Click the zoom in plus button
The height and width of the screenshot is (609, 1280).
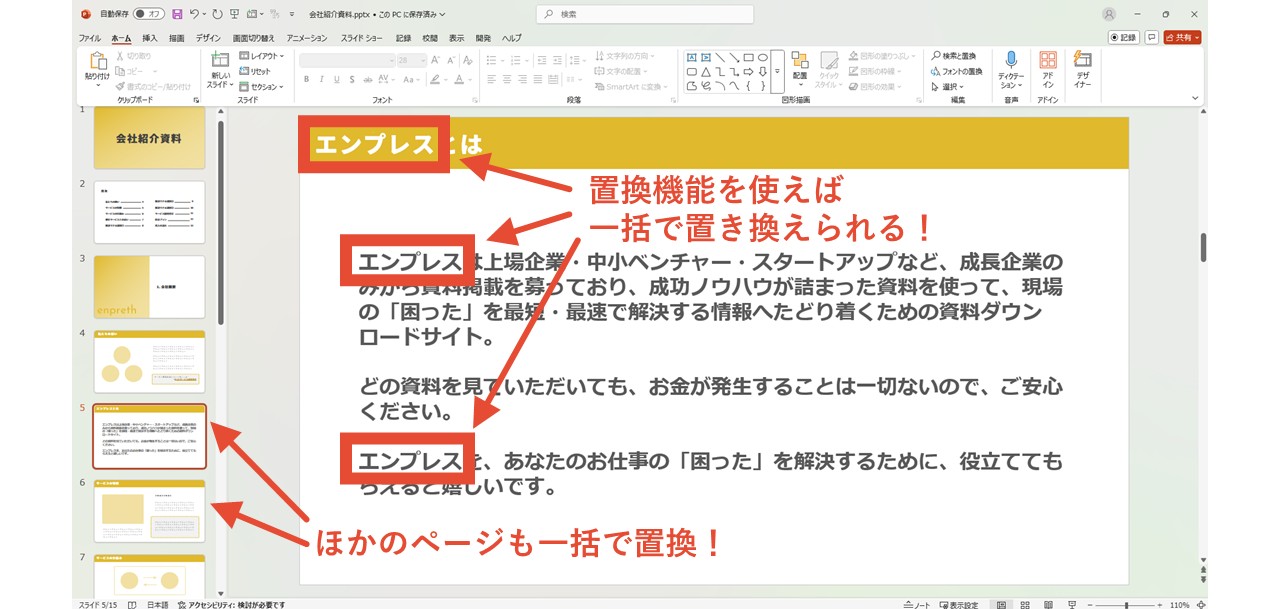point(1162,604)
